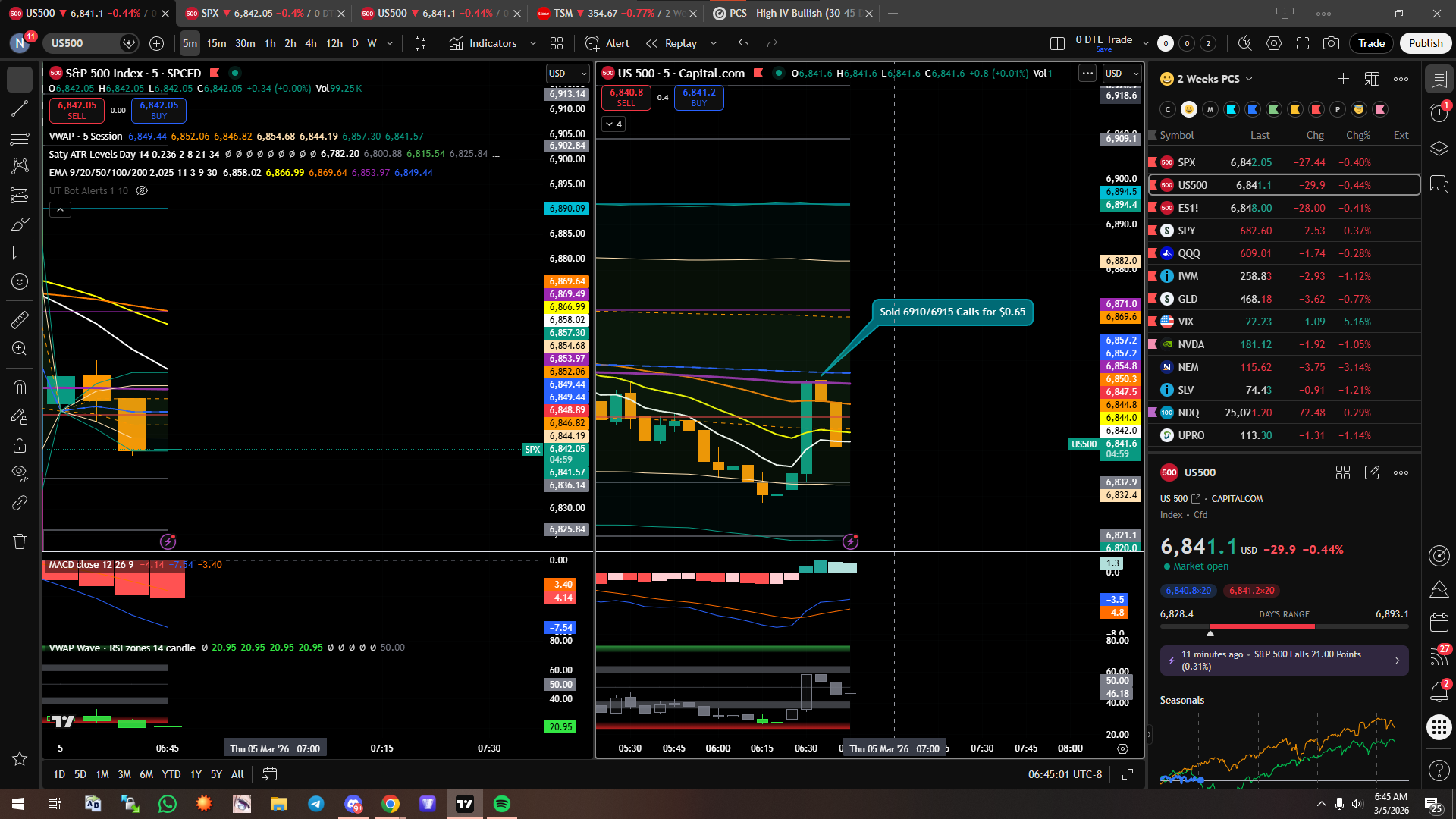1456x819 pixels.
Task: Select the 15m timeframe
Action: coord(216,43)
